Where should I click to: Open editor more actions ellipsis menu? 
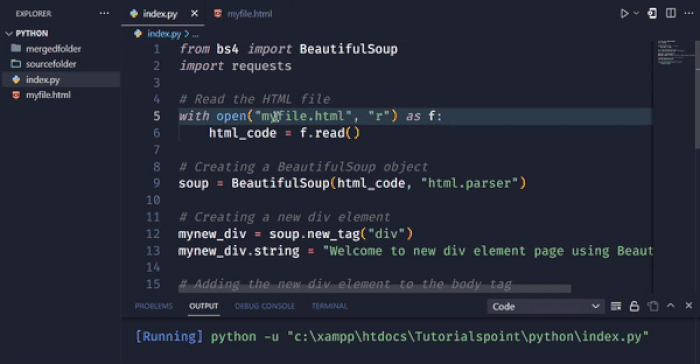(x=688, y=13)
